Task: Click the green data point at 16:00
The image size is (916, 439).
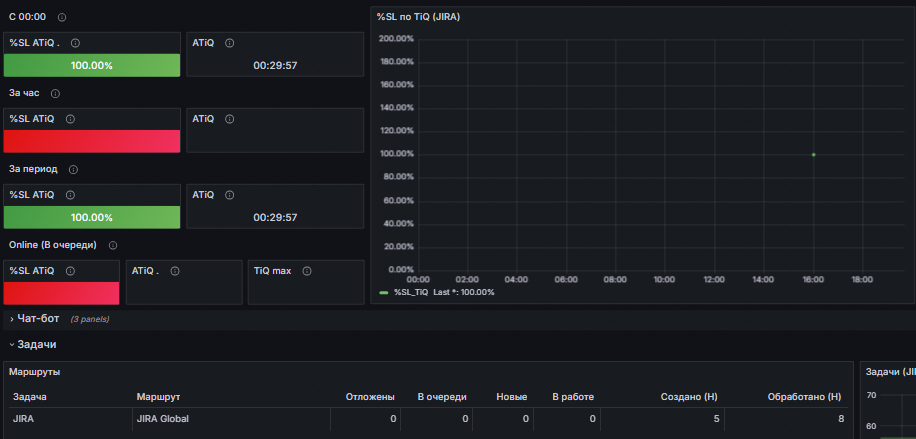Action: [x=813, y=155]
